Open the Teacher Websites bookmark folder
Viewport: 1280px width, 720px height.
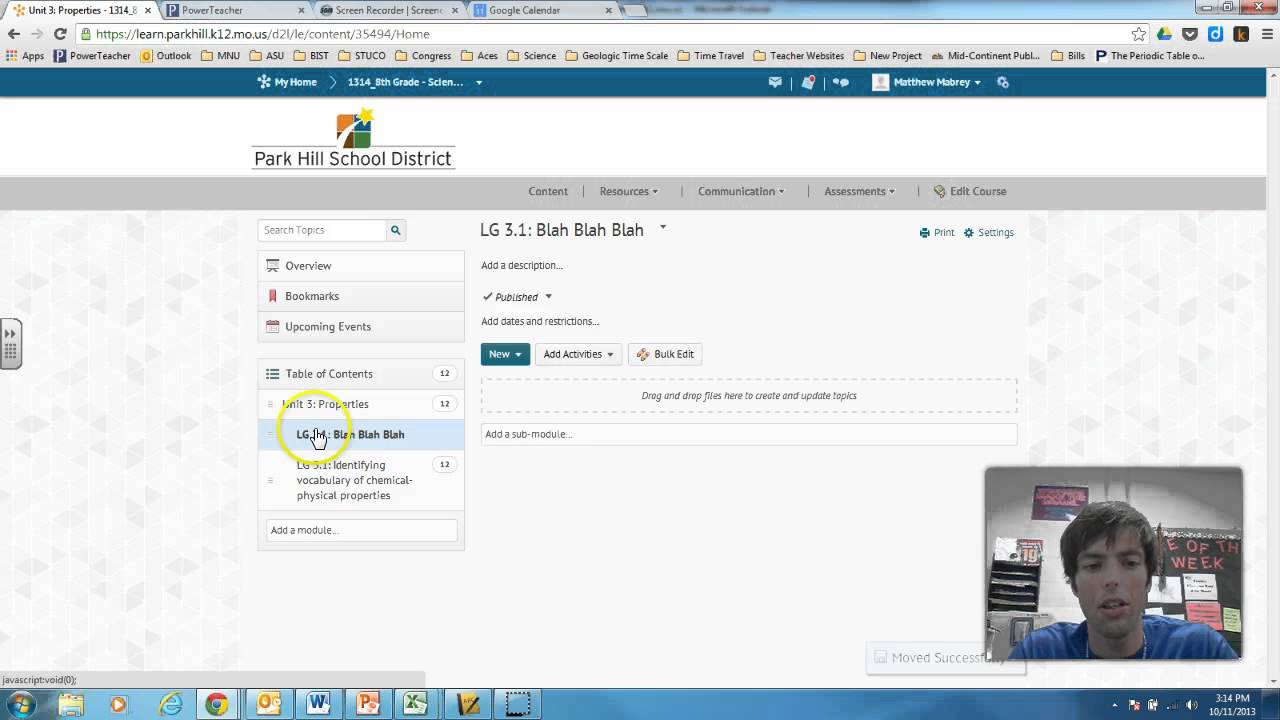tap(798, 56)
